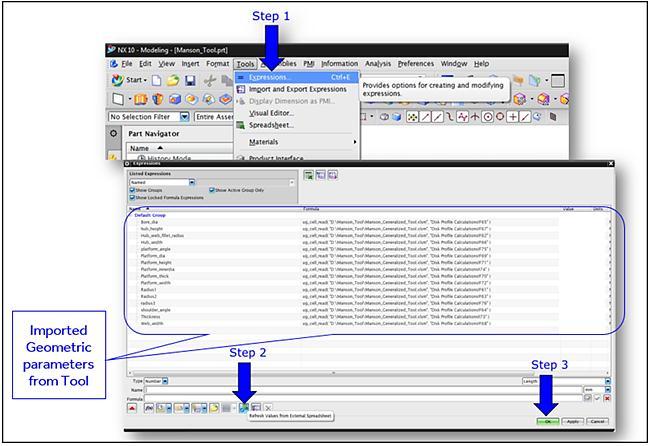The width and height of the screenshot is (651, 446).
Task: Click the yellow note icon in bottom toolbar
Action: (214, 408)
